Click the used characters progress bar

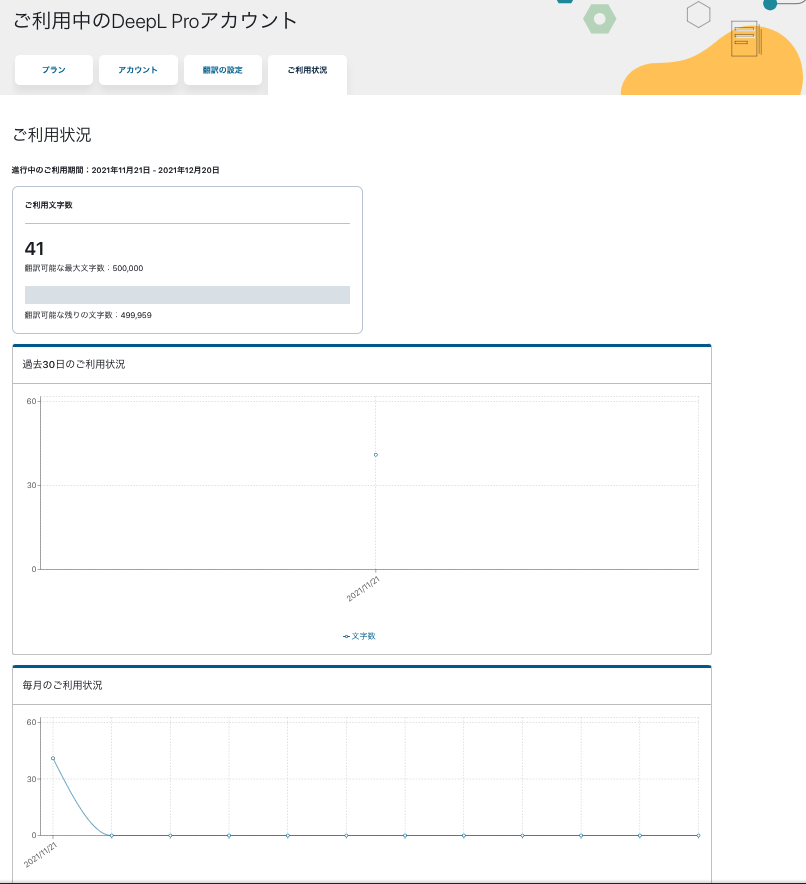[x=187, y=295]
